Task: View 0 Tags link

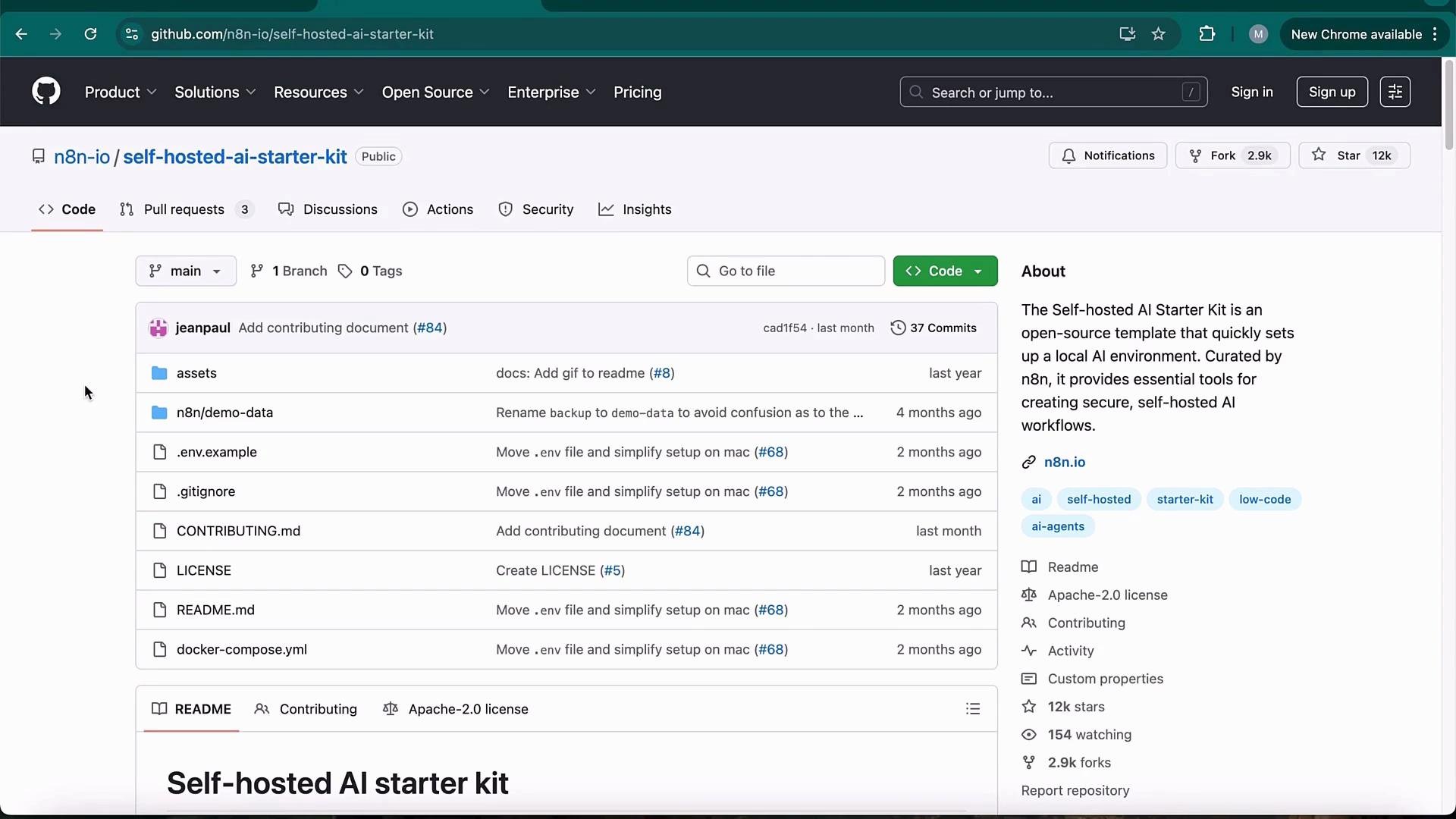Action: click(x=370, y=271)
